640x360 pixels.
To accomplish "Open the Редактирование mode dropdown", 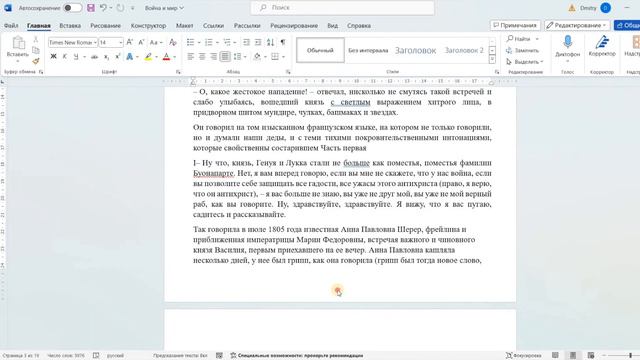I will click(x=577, y=25).
